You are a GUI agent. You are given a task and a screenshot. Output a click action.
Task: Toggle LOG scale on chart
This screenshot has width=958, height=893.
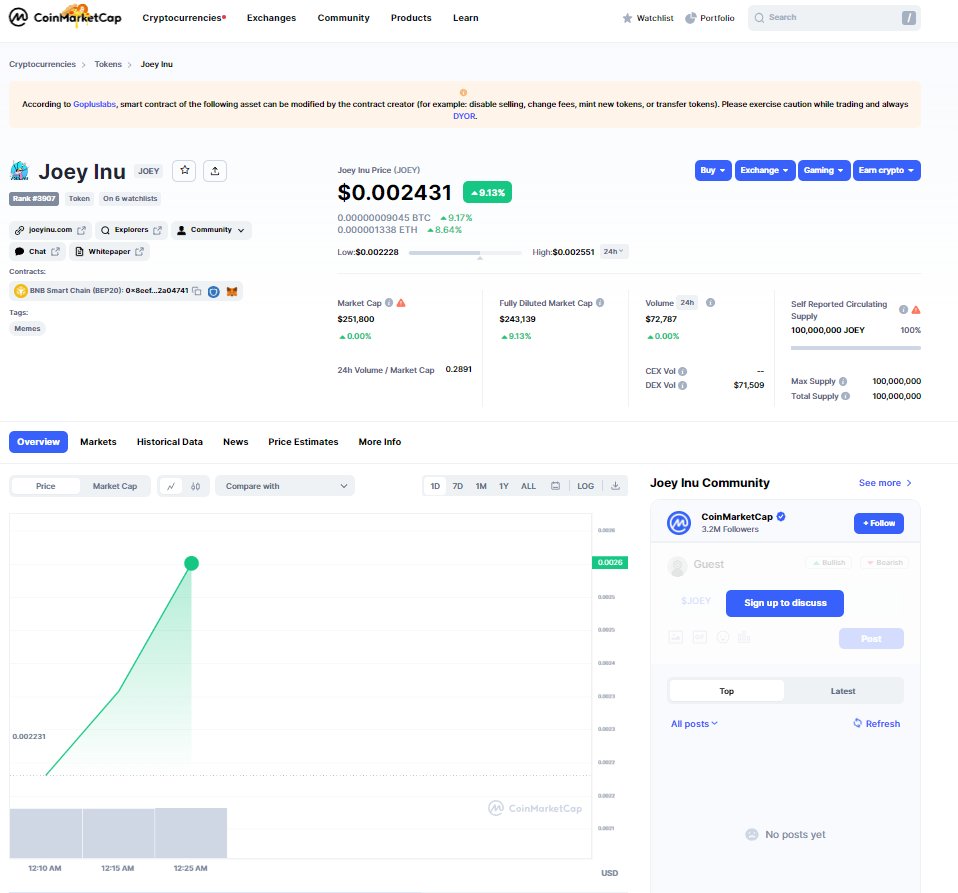pos(585,486)
